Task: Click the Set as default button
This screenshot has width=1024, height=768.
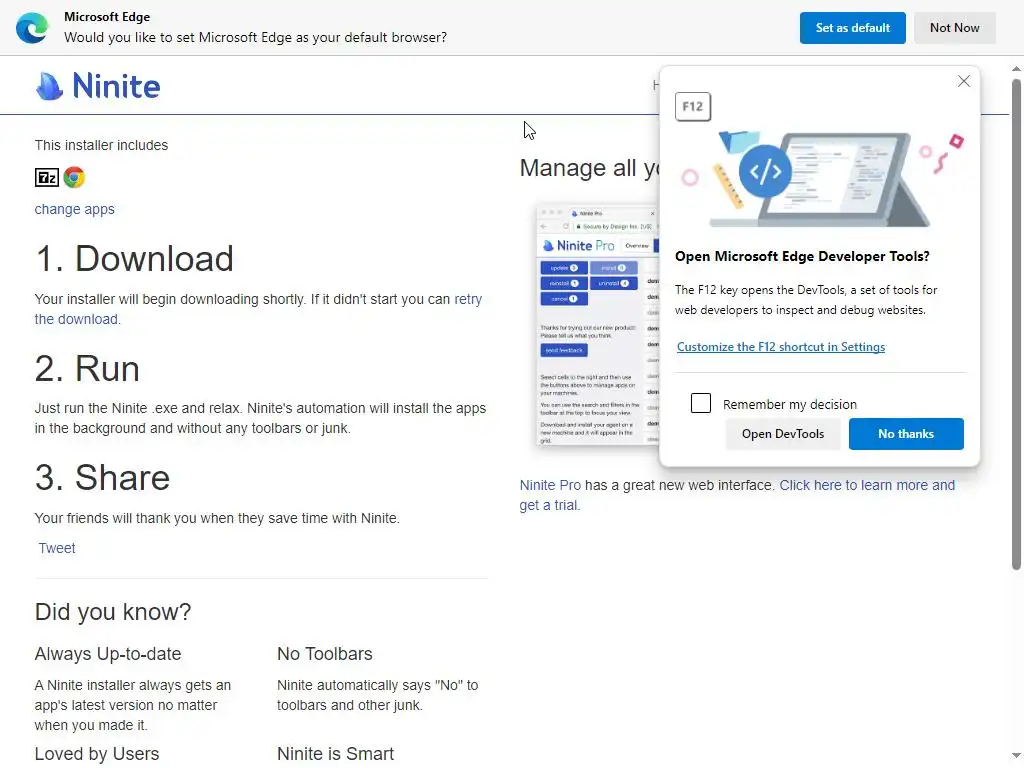Action: 852,28
